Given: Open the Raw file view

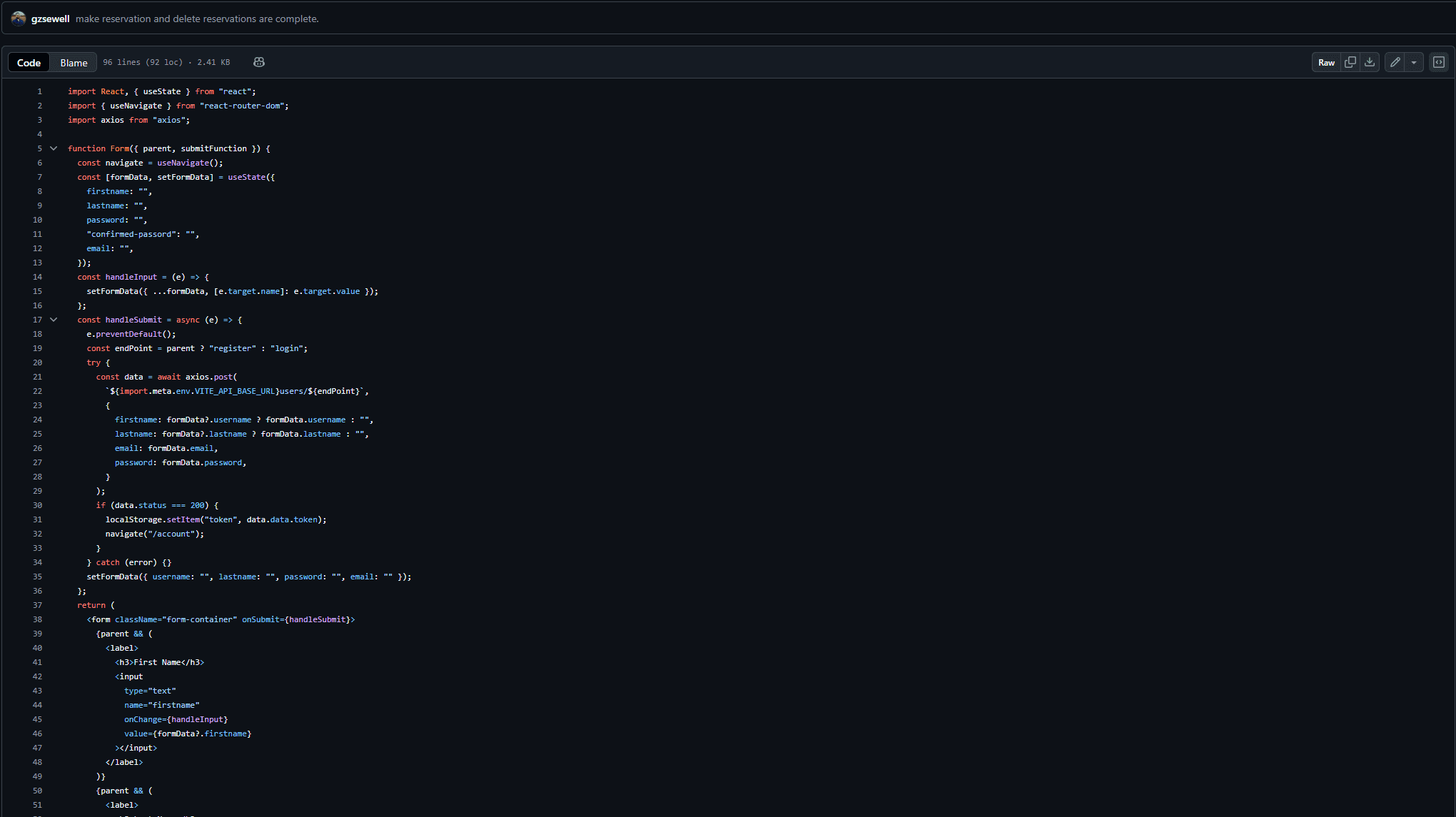Looking at the screenshot, I should (x=1326, y=63).
